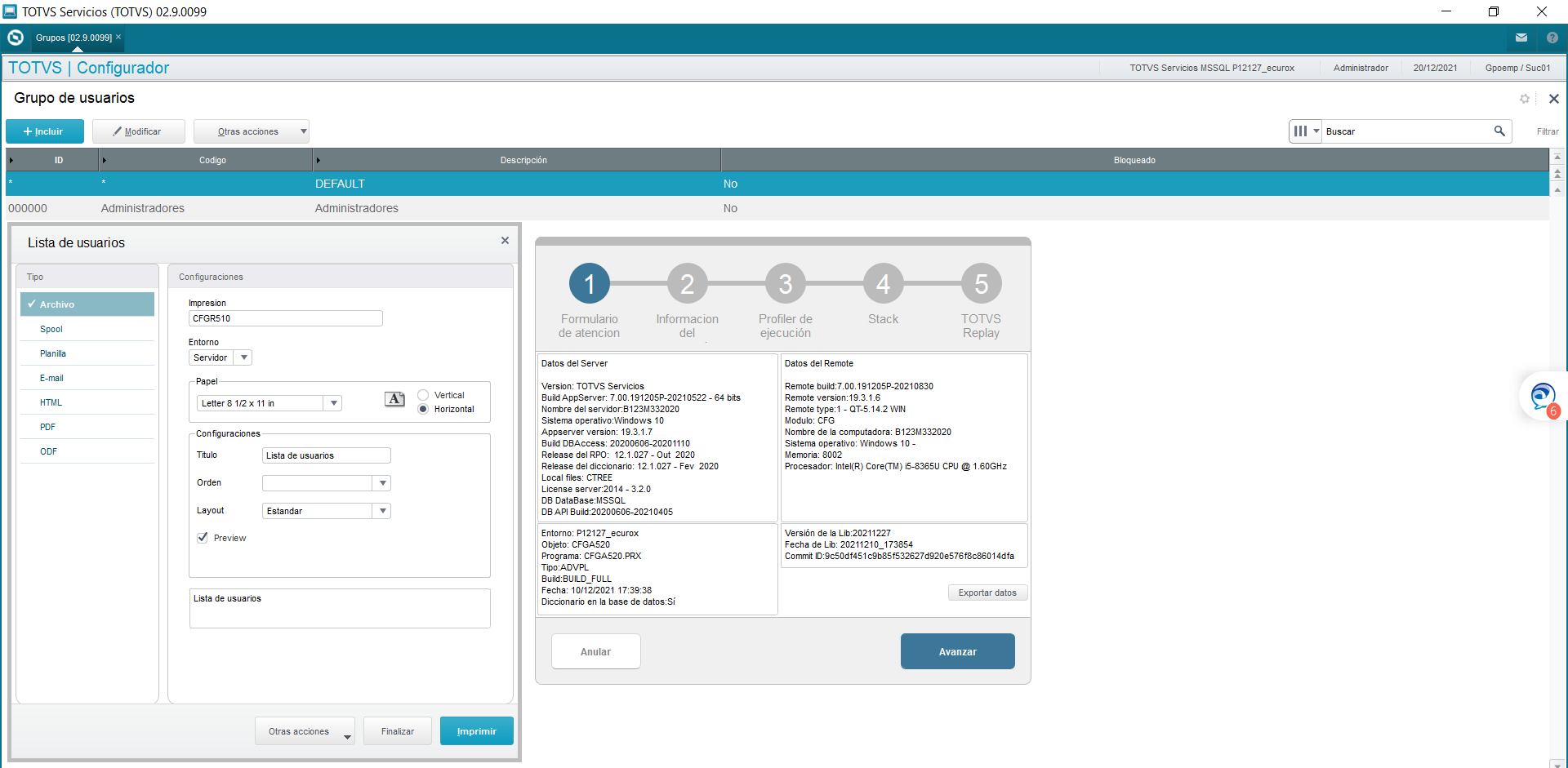
Task: Select step 4 Stack circle
Action: [884, 283]
